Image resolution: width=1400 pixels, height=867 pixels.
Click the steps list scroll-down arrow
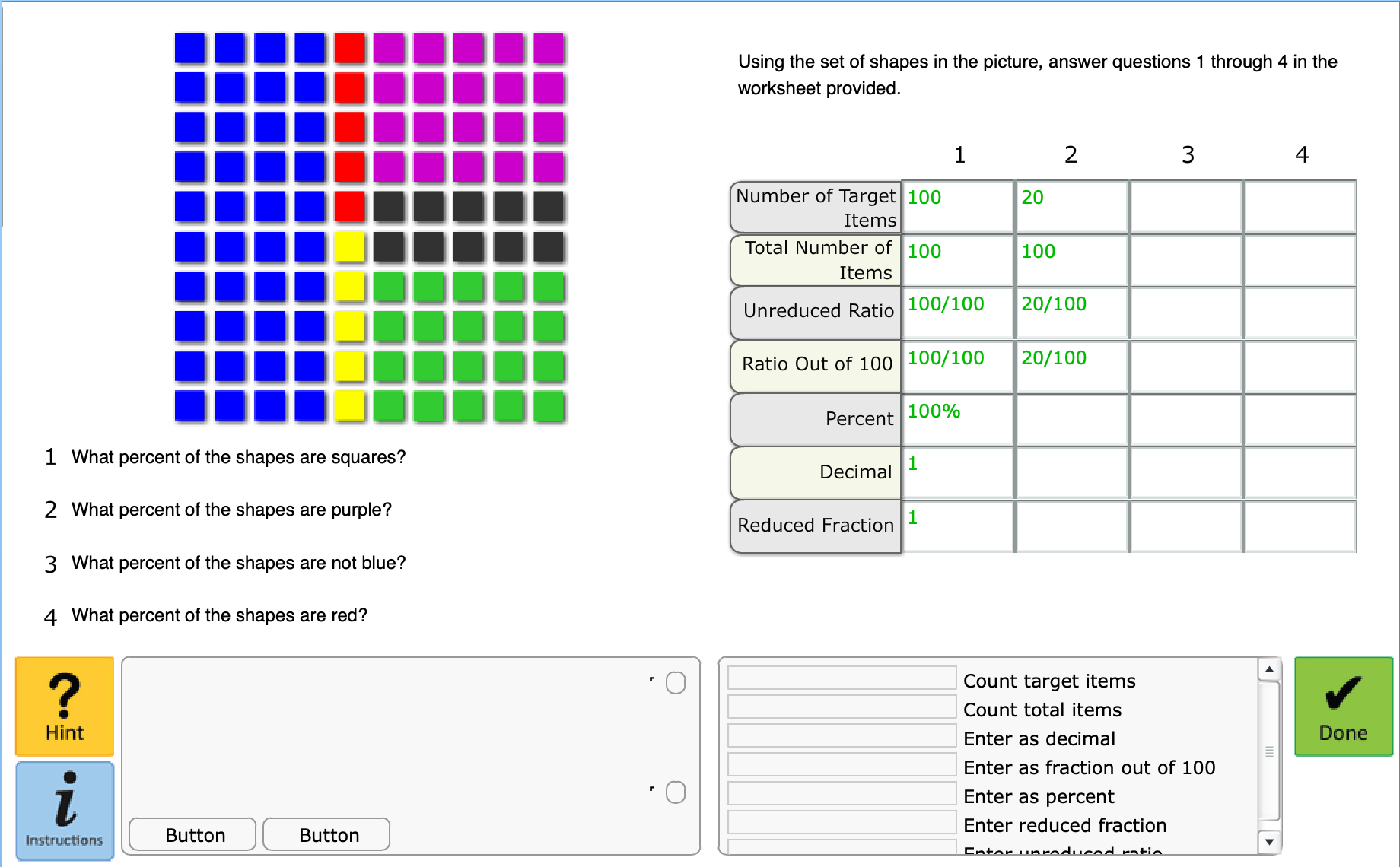pyautogui.click(x=1269, y=842)
